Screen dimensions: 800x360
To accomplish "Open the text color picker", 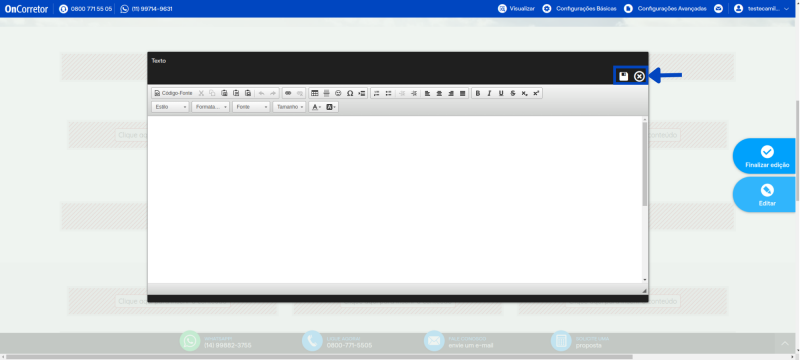I will click(x=316, y=107).
